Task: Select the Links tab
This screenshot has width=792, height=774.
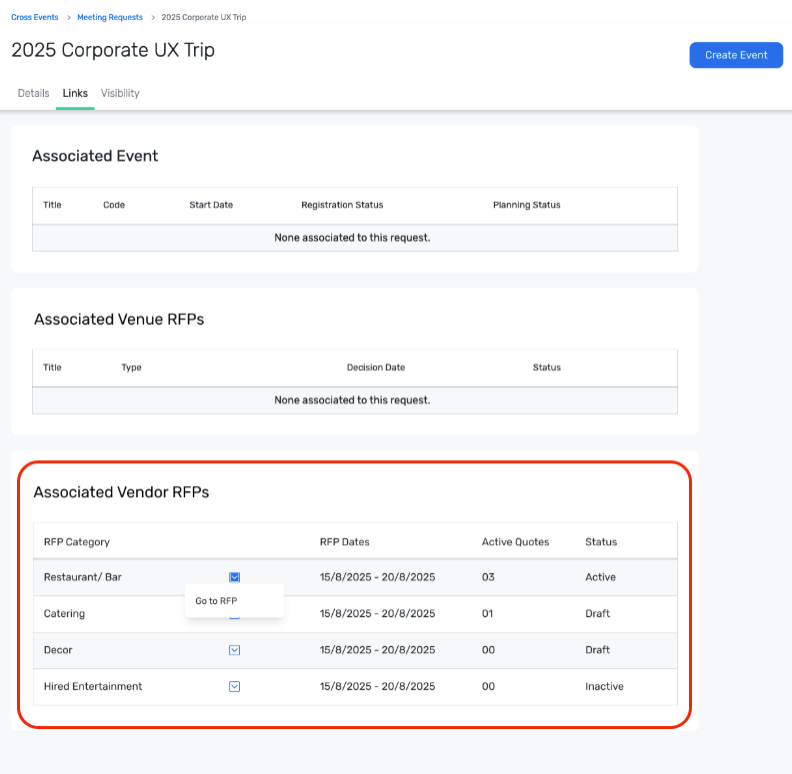Action: 75,93
